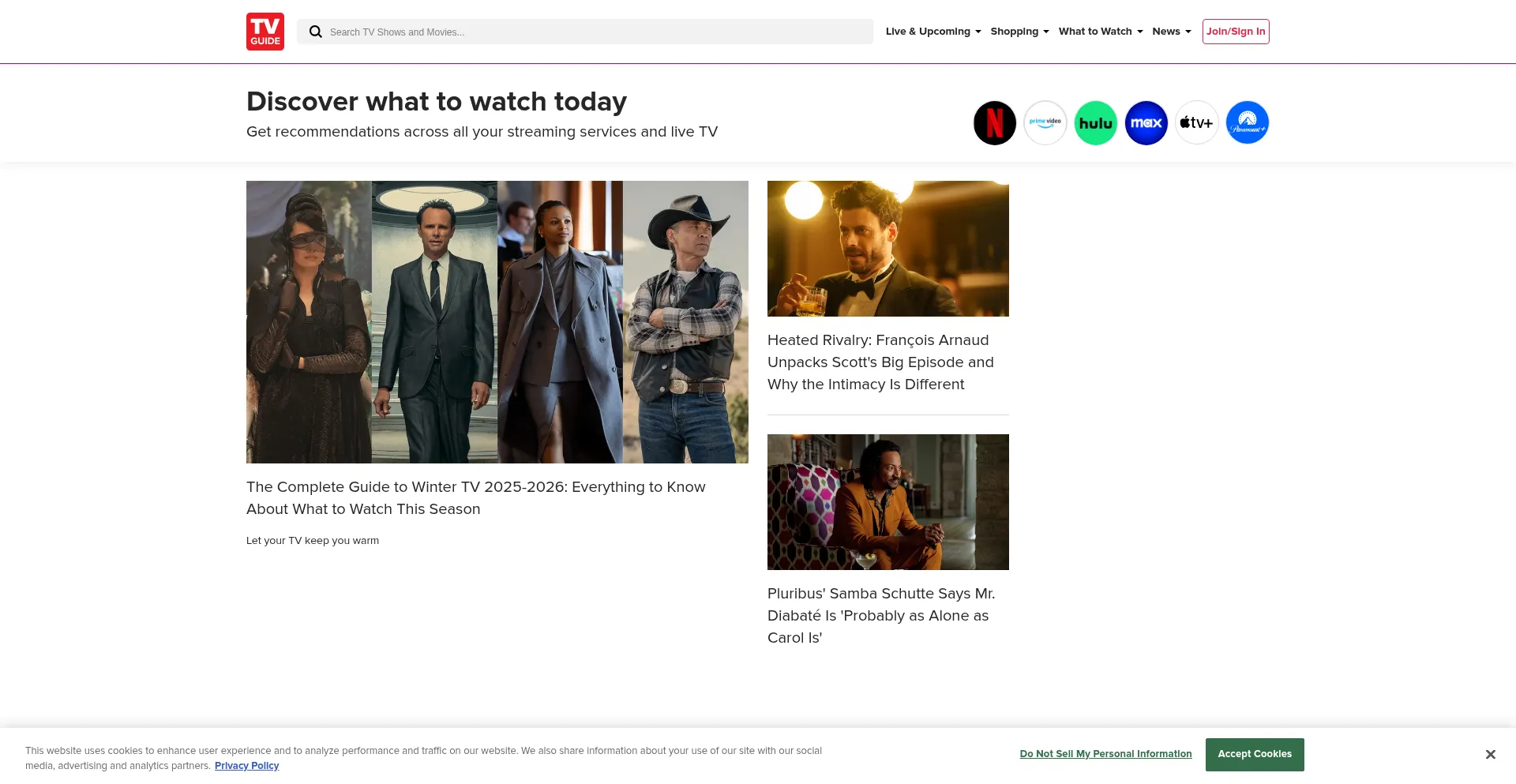
Task: Open the Shopping dropdown
Action: [1019, 32]
